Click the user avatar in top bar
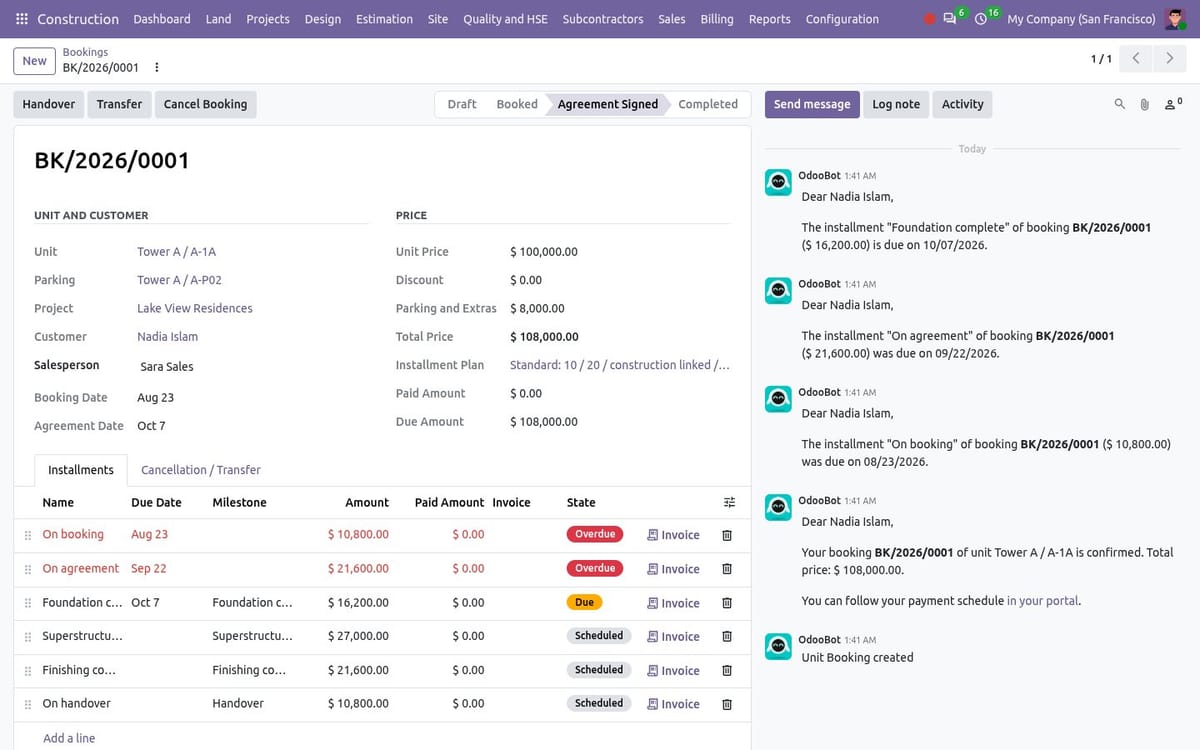The width and height of the screenshot is (1200, 750). pyautogui.click(x=1175, y=19)
